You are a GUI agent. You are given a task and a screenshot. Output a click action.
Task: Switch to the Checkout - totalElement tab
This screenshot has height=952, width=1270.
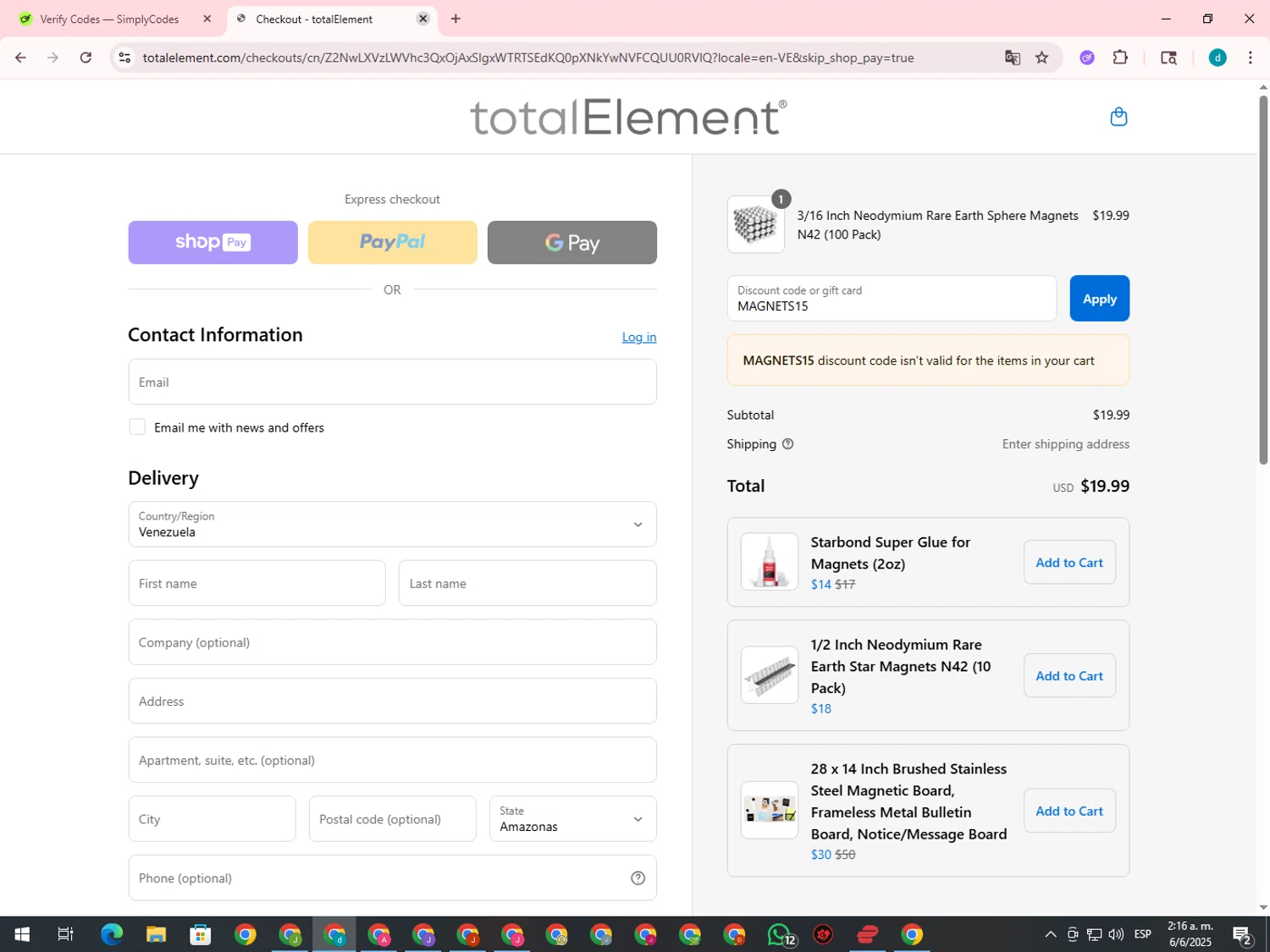tap(332, 19)
